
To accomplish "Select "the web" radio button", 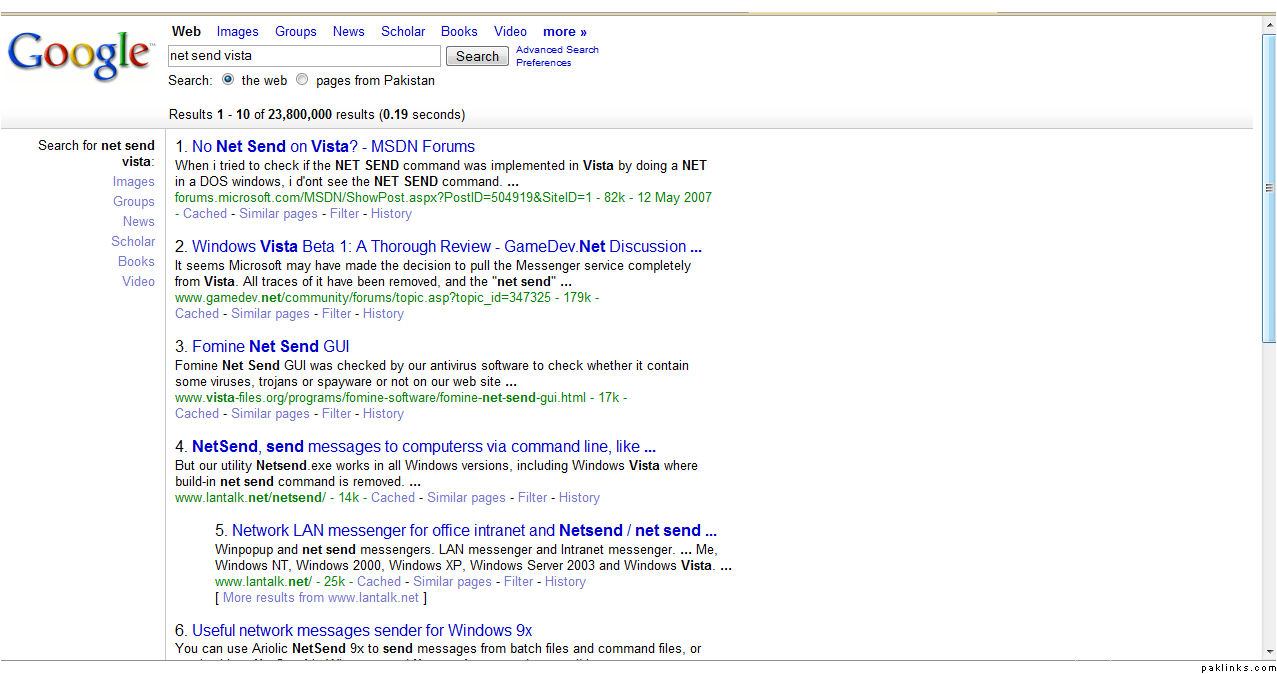I will (228, 80).
